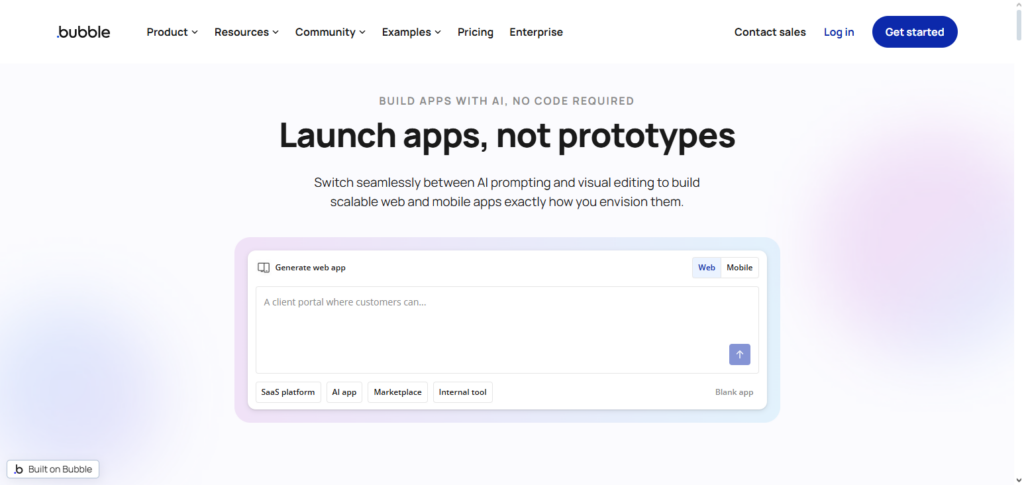Choose the SaaS platform suggestion chip
This screenshot has height=485, width=1024.
click(288, 392)
